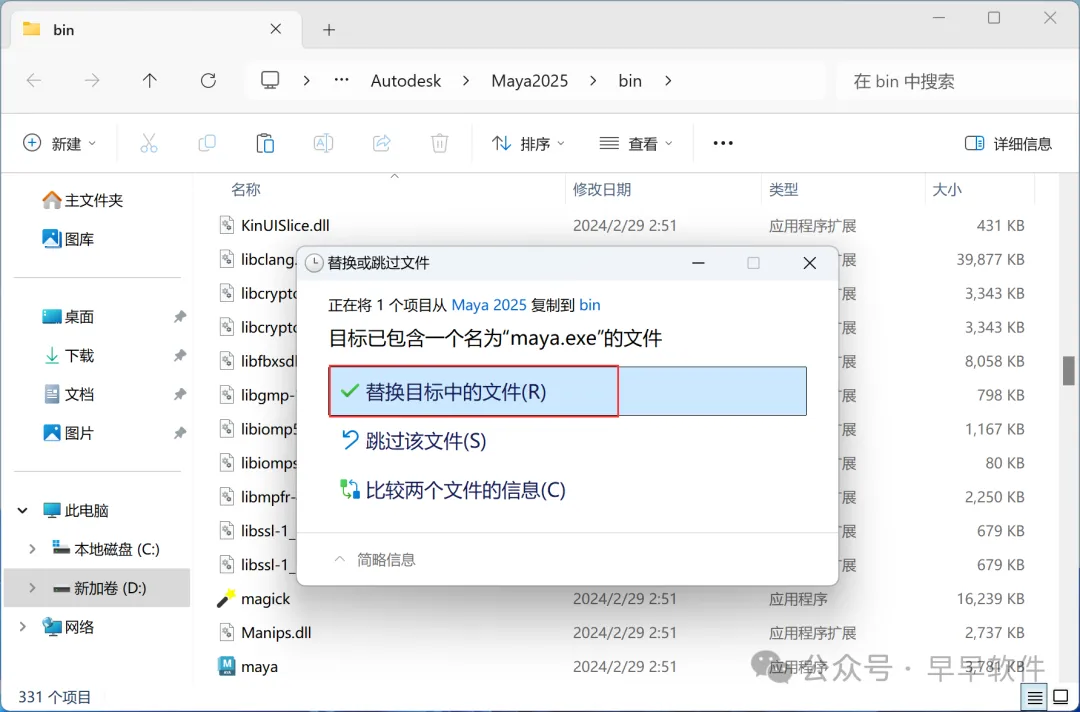Expand 本地磁盘 (C:) drive node
Viewport: 1080px width, 712px height.
(x=32, y=549)
